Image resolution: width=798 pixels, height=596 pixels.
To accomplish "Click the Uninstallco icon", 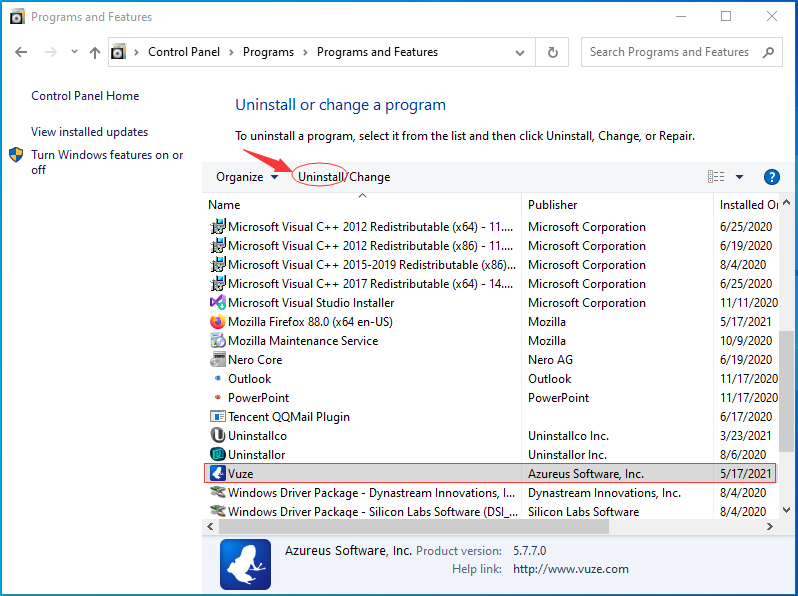I will [218, 435].
